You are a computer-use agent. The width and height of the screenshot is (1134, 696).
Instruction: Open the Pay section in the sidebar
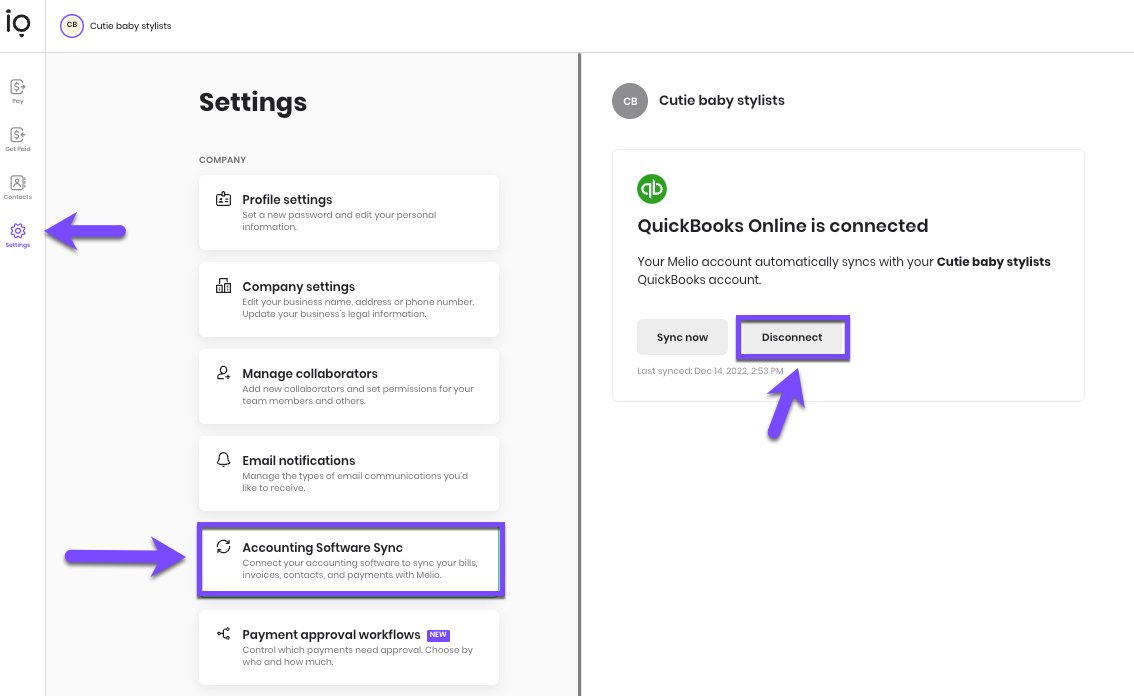click(x=18, y=91)
